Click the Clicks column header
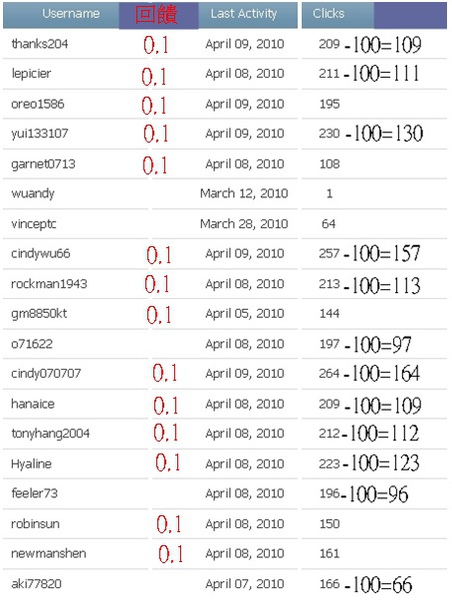 (328, 14)
